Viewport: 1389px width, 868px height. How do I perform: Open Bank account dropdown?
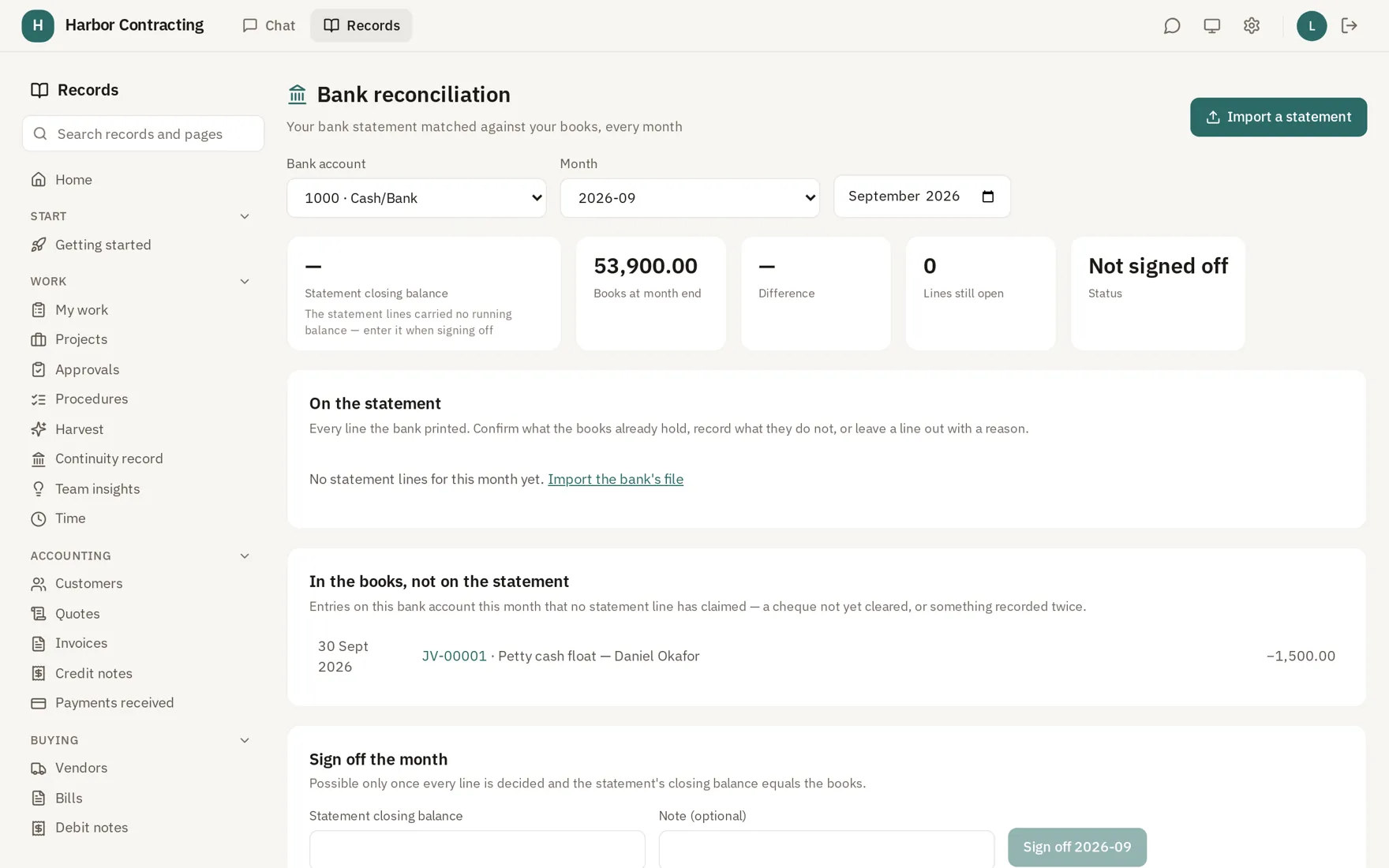417,198
